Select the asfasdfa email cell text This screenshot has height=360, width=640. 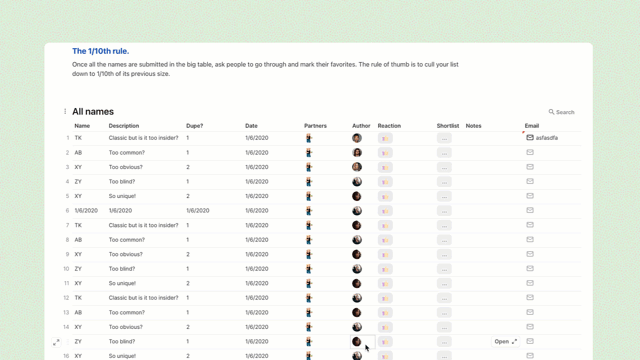coord(547,138)
